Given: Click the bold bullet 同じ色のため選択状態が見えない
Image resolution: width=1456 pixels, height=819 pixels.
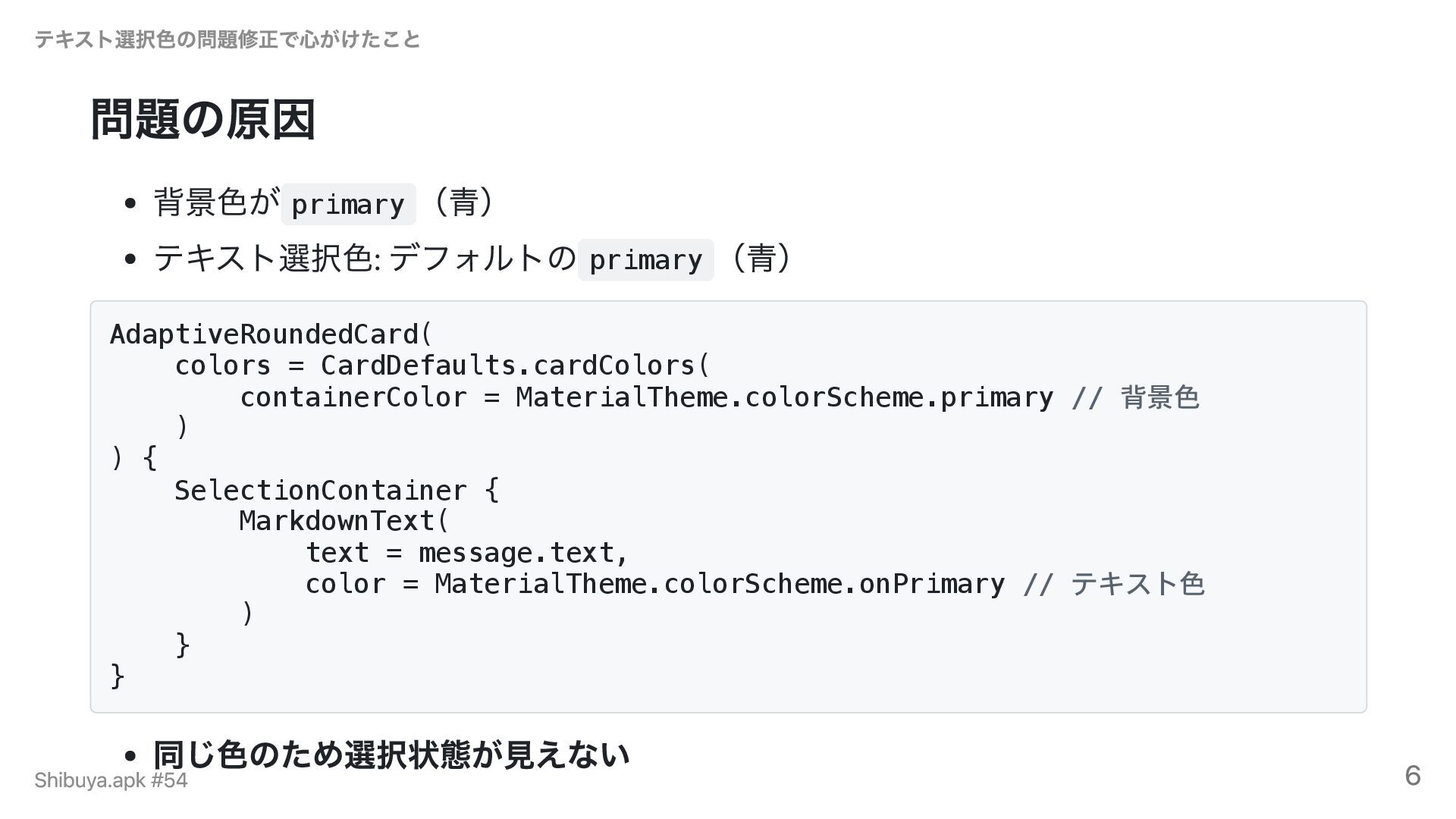Looking at the screenshot, I should tap(391, 755).
